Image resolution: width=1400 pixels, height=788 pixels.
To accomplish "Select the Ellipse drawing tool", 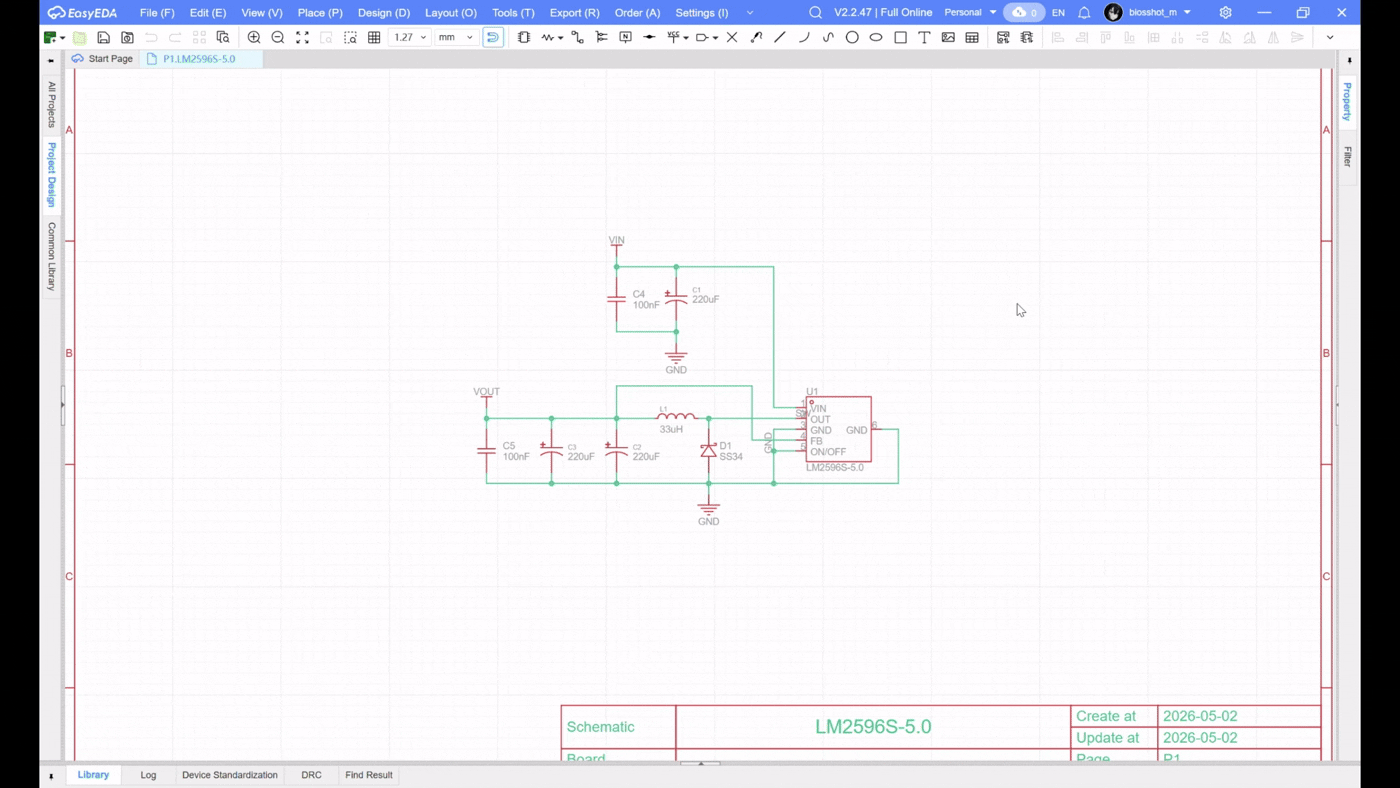I will click(x=876, y=37).
